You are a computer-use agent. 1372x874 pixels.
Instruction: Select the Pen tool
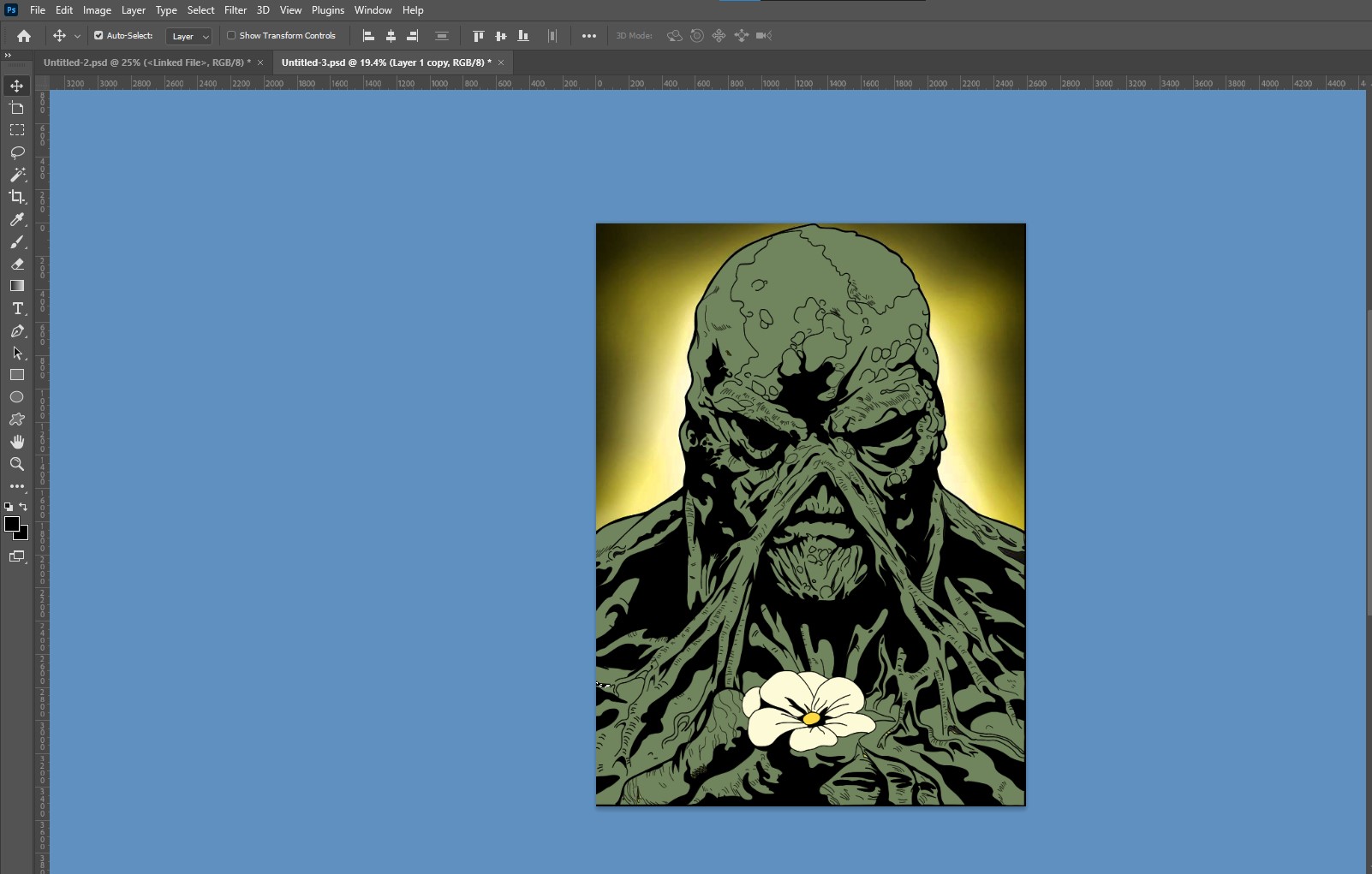16,330
